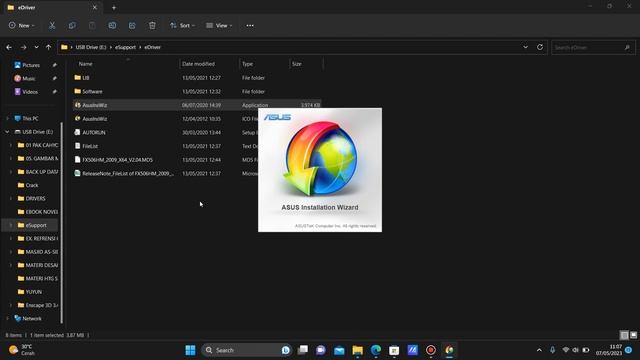Open File Explorer on taskbar

click(x=358, y=350)
